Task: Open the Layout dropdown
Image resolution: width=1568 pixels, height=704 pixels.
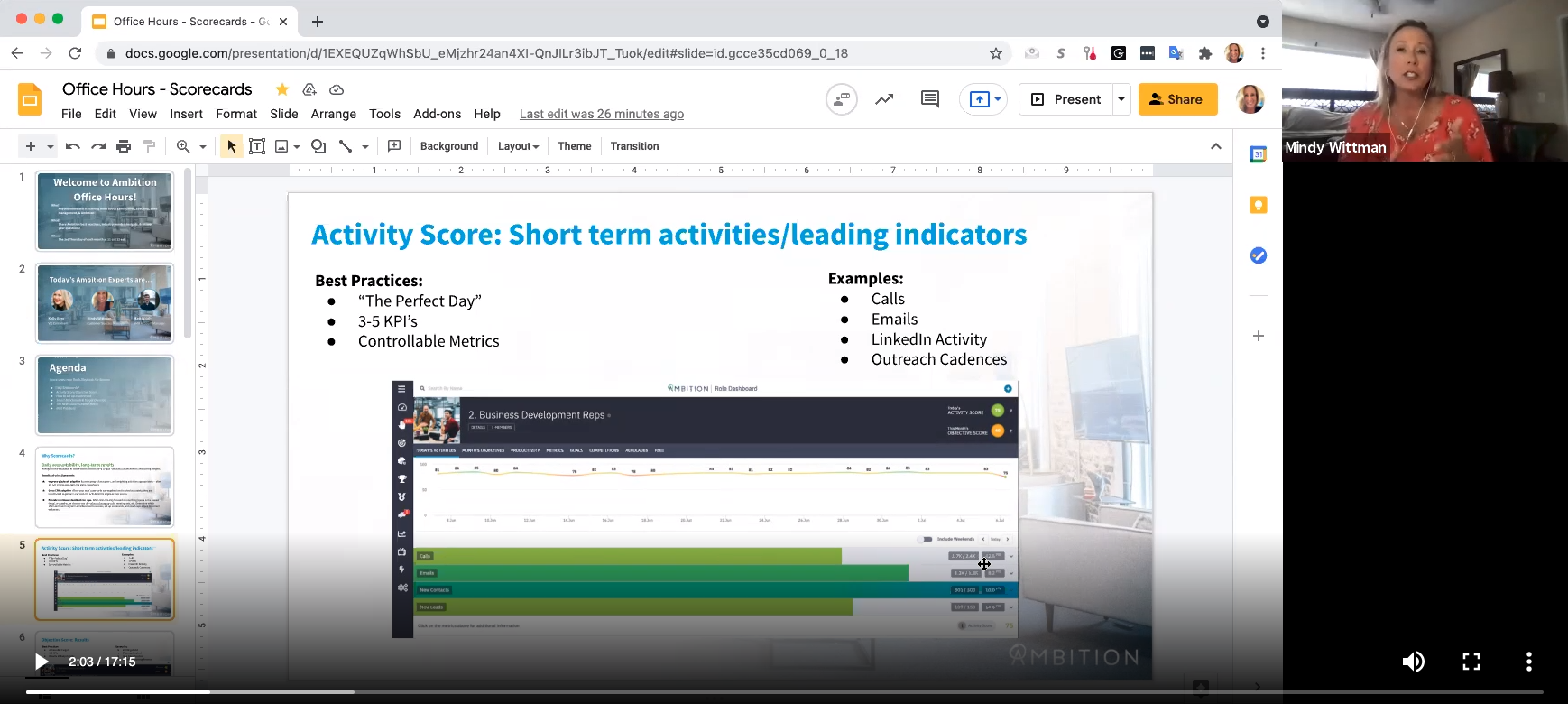Action: click(x=518, y=146)
